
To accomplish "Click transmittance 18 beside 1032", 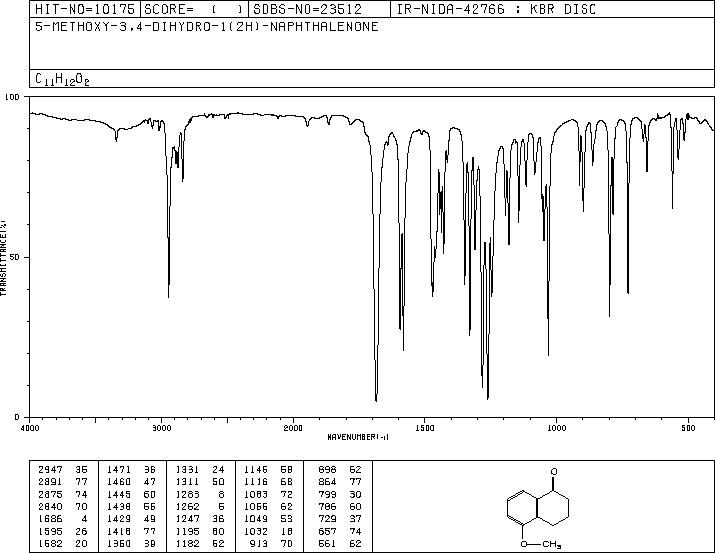I will [x=287, y=532].
